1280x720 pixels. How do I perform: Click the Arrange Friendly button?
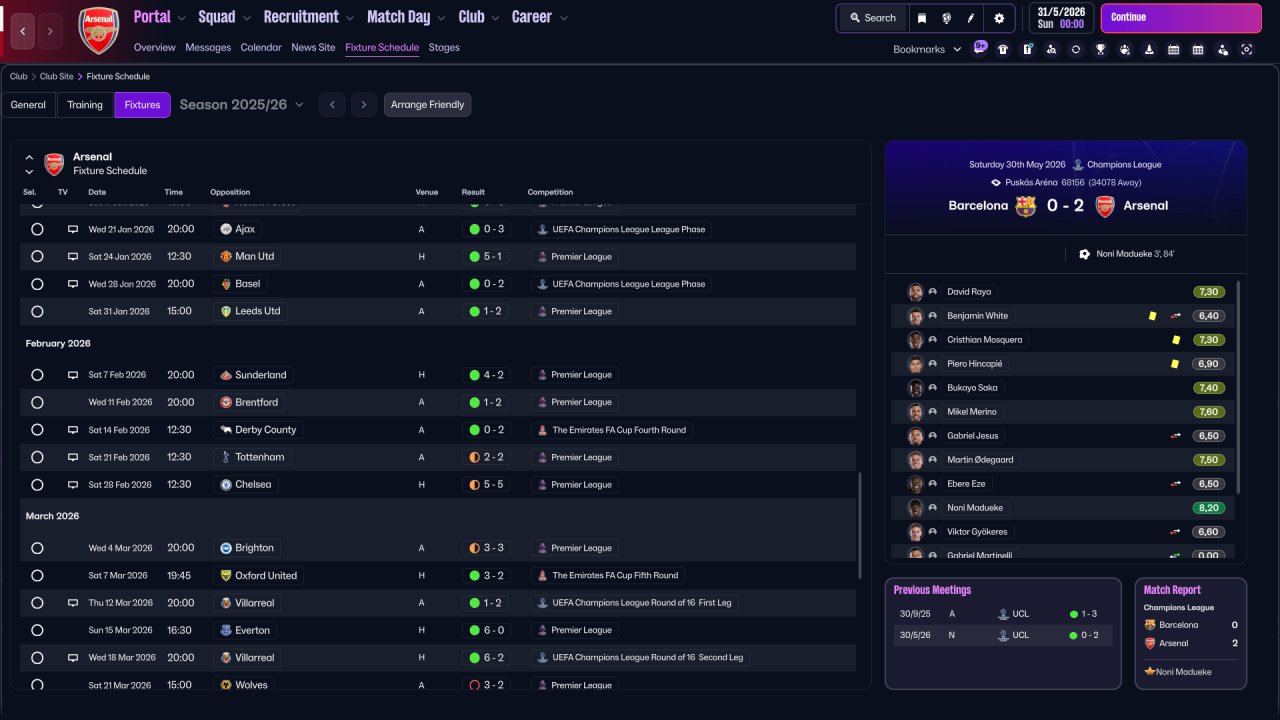[427, 105]
